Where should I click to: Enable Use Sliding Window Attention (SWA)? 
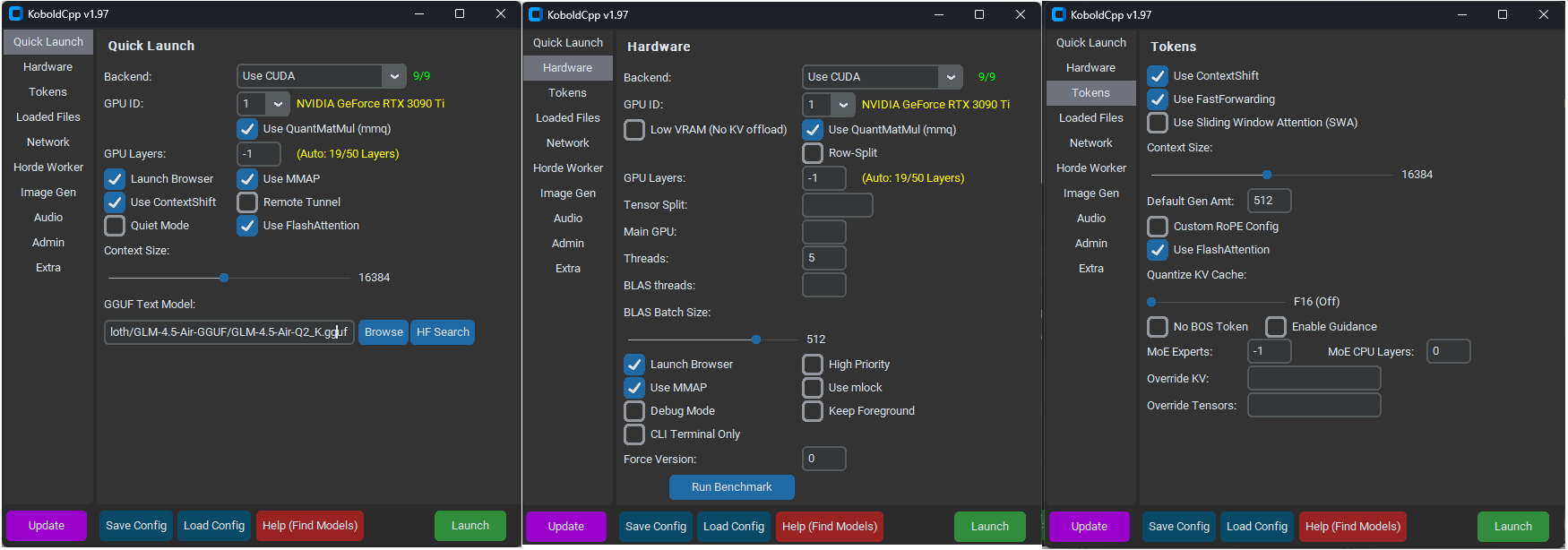coord(1158,123)
